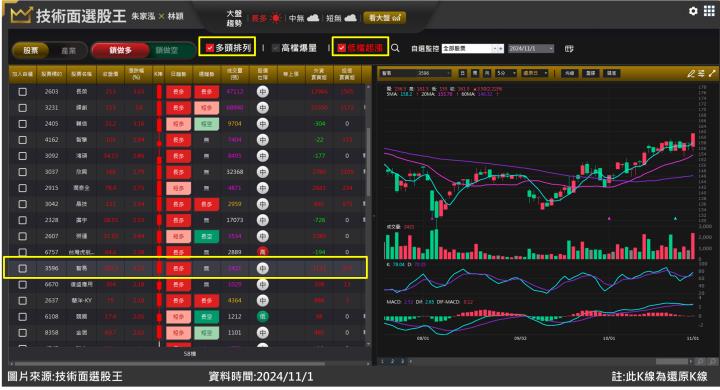
Task: Click the search magnifier icon
Action: point(395,48)
